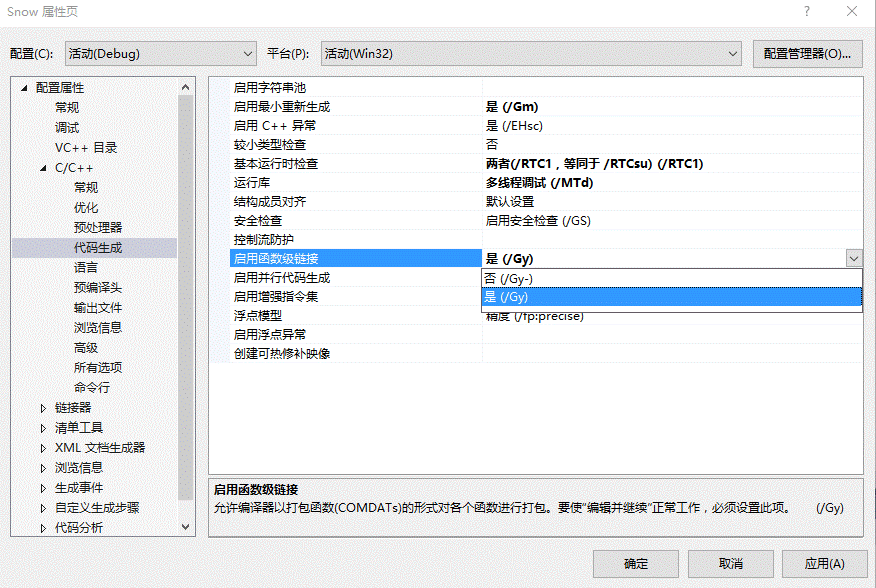Image resolution: width=876 pixels, height=588 pixels.
Task: Click the 结构成员对齐 property
Action: coord(270,202)
